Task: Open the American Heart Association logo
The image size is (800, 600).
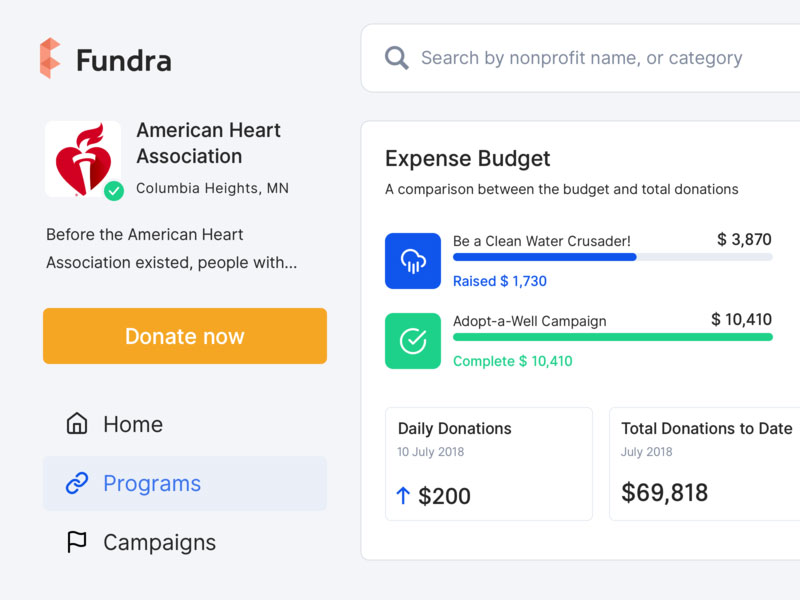Action: 83,159
